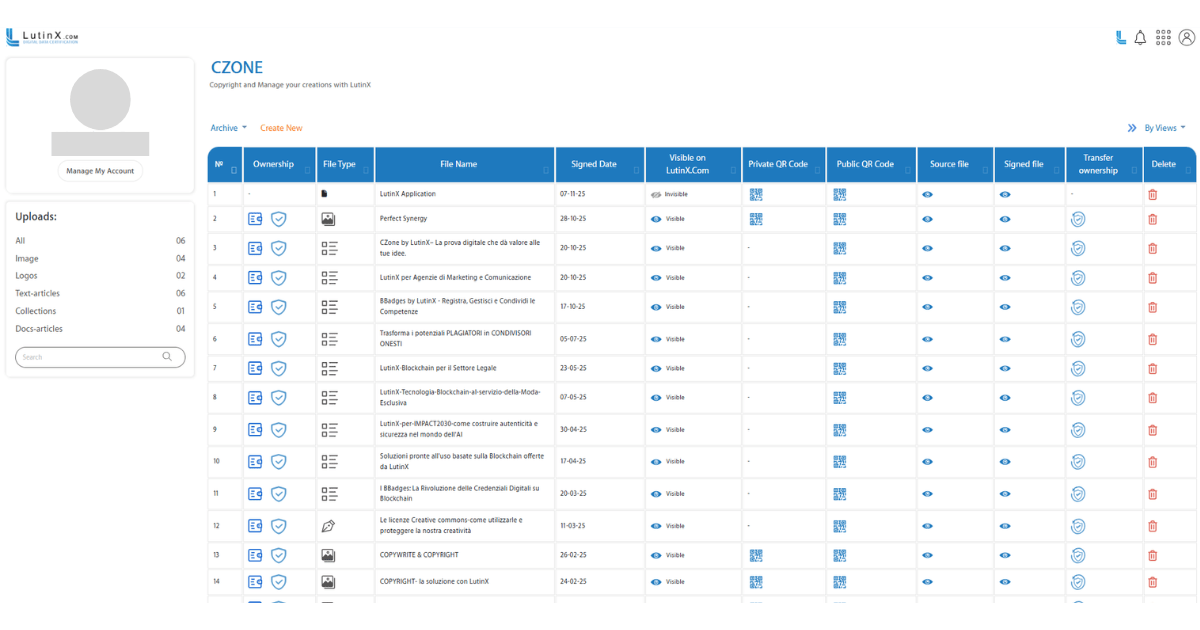
Task: View source file of LutinX Application
Action: [x=927, y=194]
